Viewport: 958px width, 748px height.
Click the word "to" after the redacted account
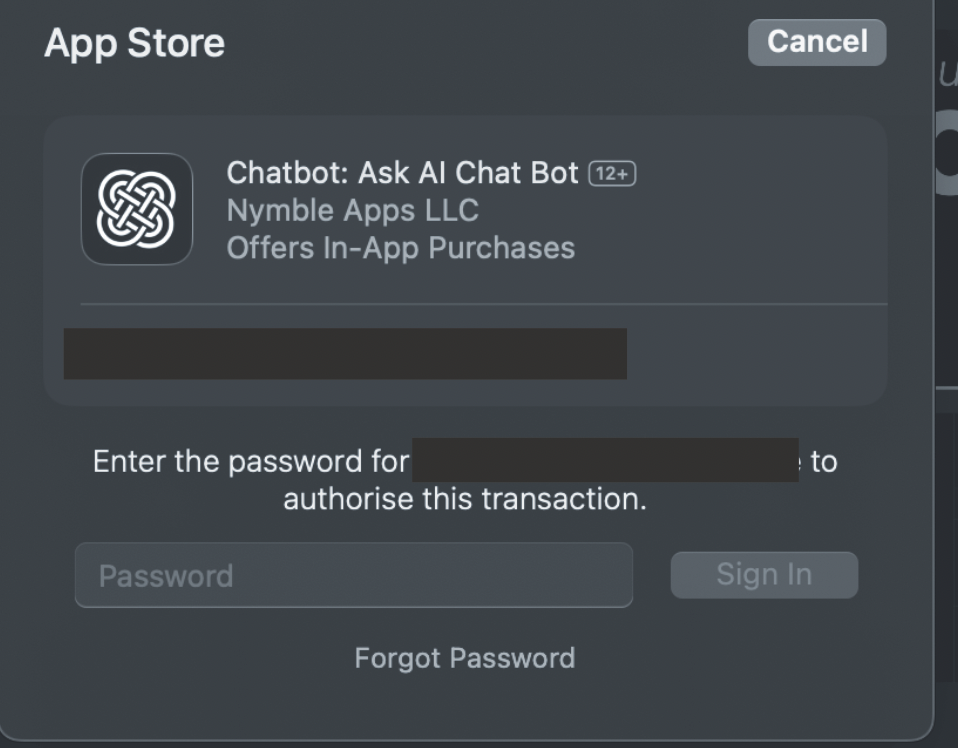[x=824, y=461]
